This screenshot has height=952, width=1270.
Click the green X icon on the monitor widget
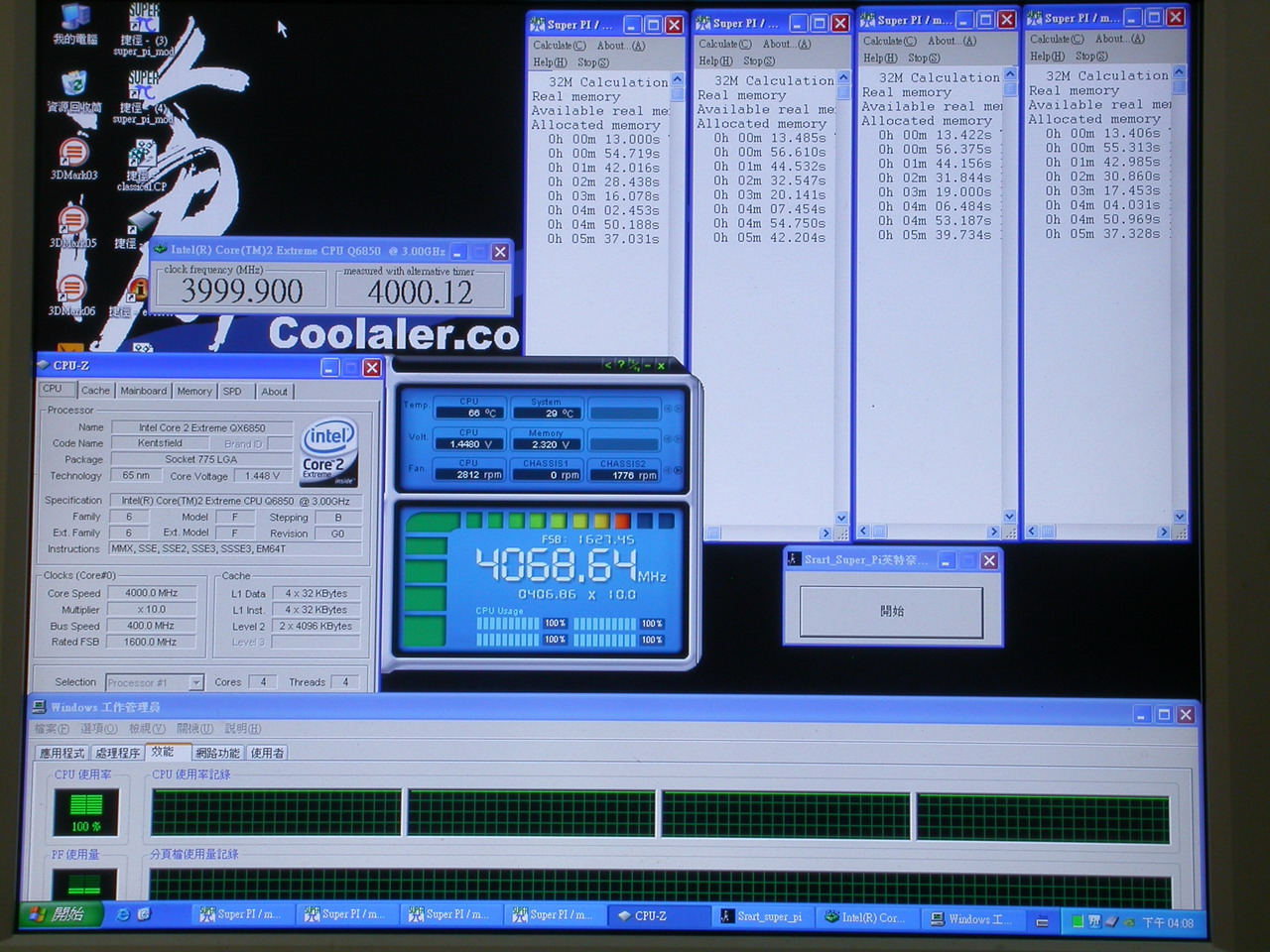coord(660,366)
